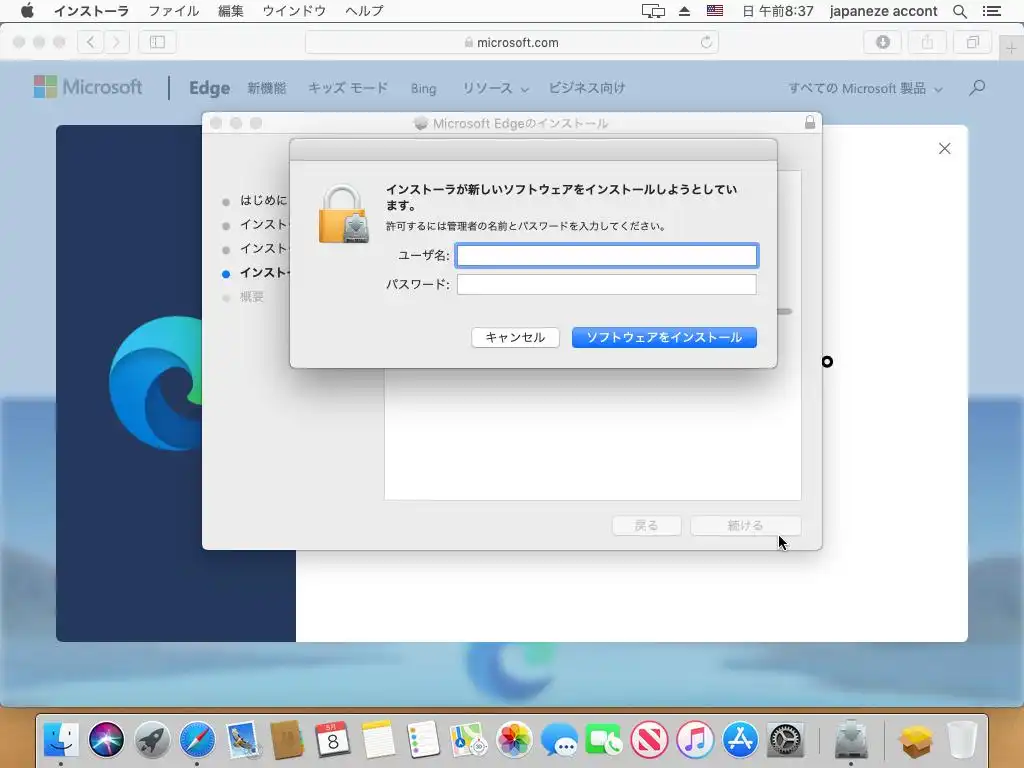Close the webpage overlay with the X

[944, 148]
